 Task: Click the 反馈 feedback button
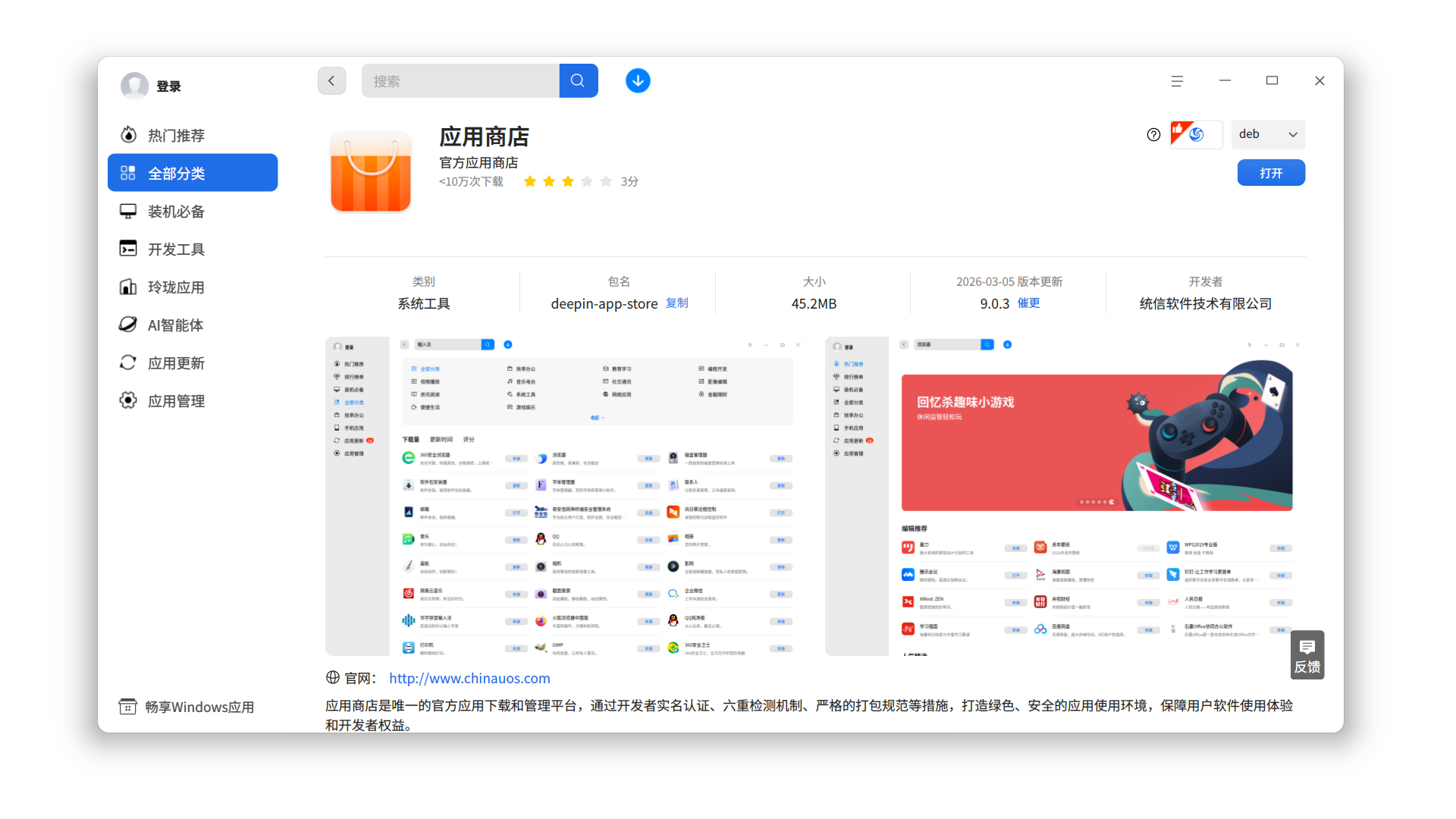point(1307,655)
